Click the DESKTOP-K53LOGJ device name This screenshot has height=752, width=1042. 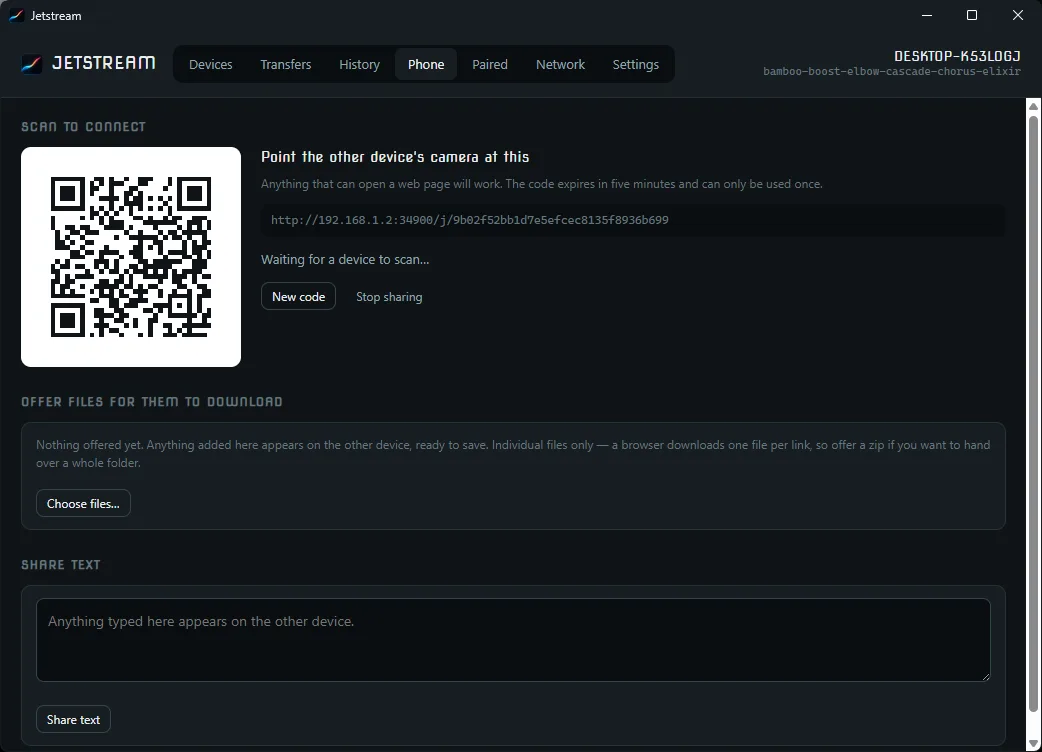tap(957, 56)
